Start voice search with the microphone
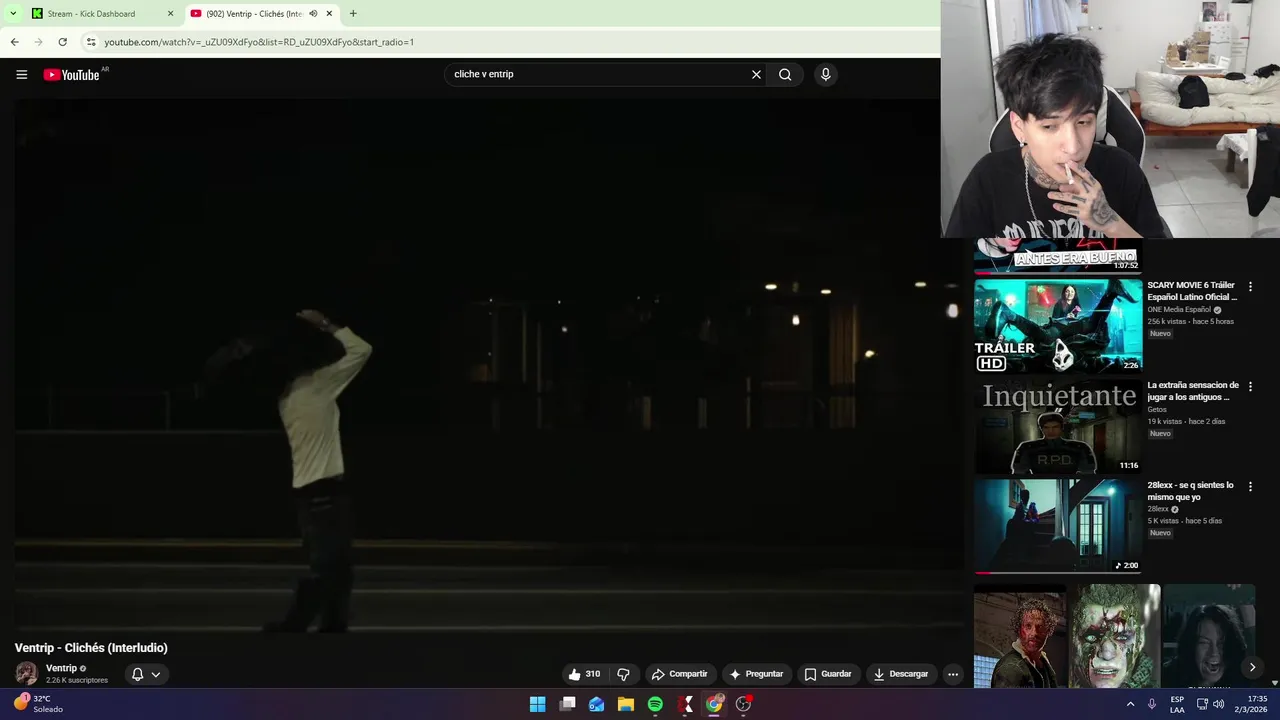Screen dimensions: 1280x720 tap(825, 74)
